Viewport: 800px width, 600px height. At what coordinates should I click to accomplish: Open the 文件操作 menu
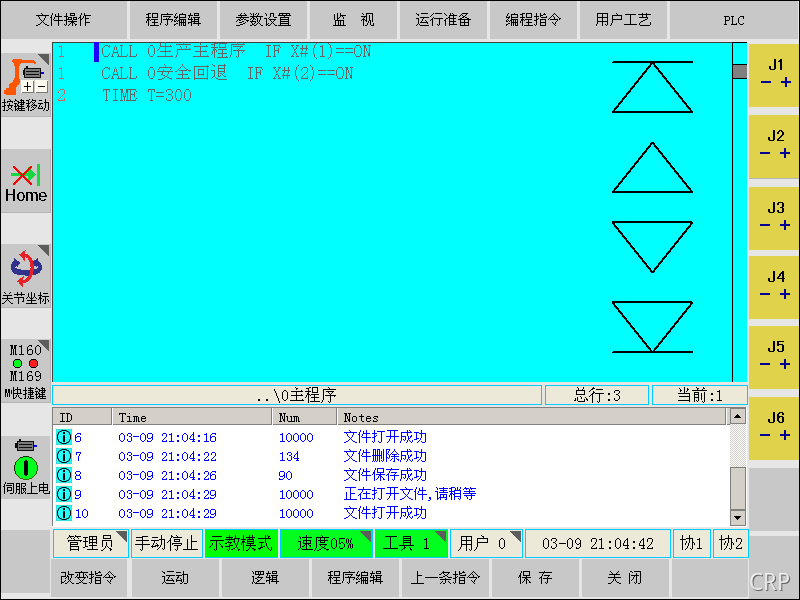click(x=63, y=20)
